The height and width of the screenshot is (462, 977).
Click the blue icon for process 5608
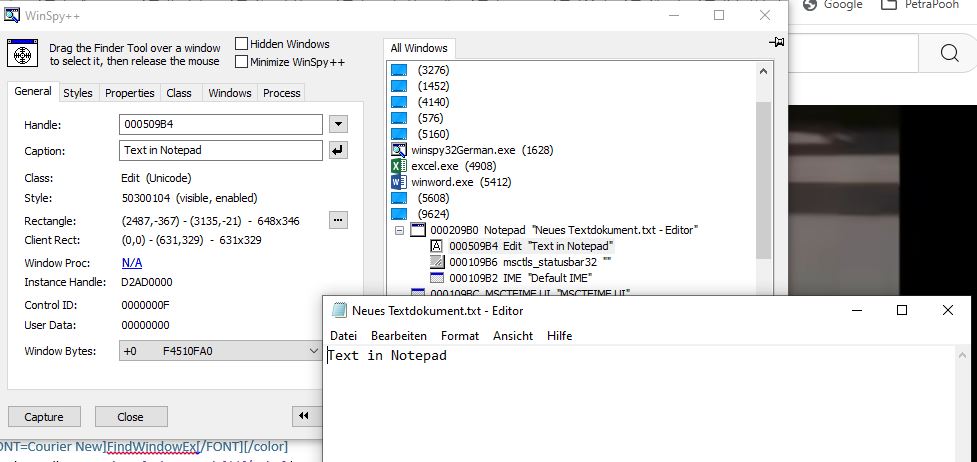[399, 198]
